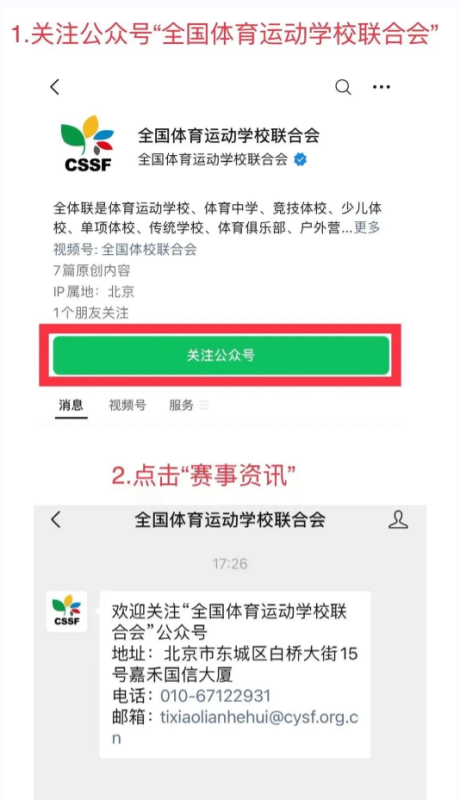The height and width of the screenshot is (800, 460).
Task: Open the tixiaolianhehui email address link
Action: point(236,727)
